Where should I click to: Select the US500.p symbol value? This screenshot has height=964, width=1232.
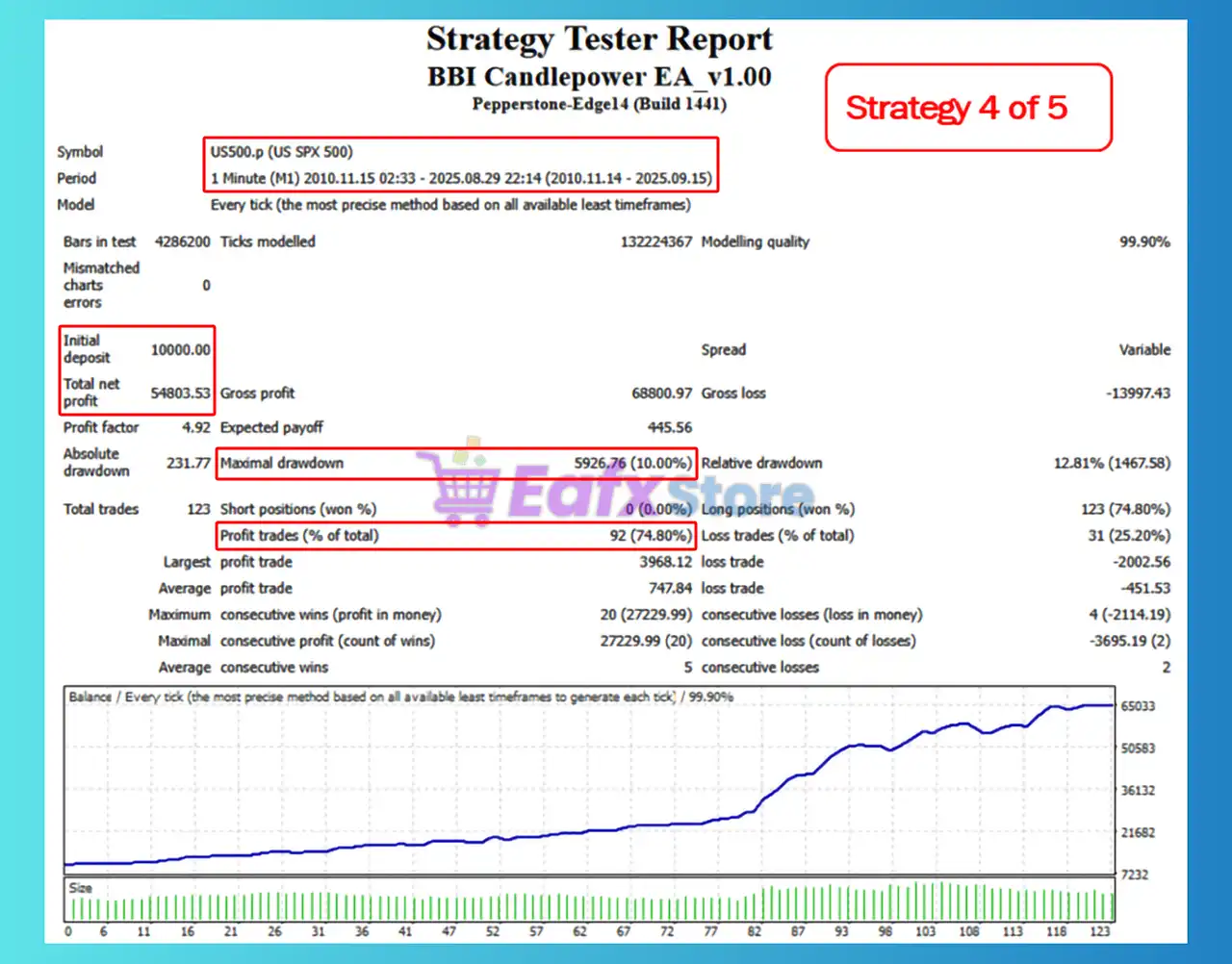[x=281, y=152]
